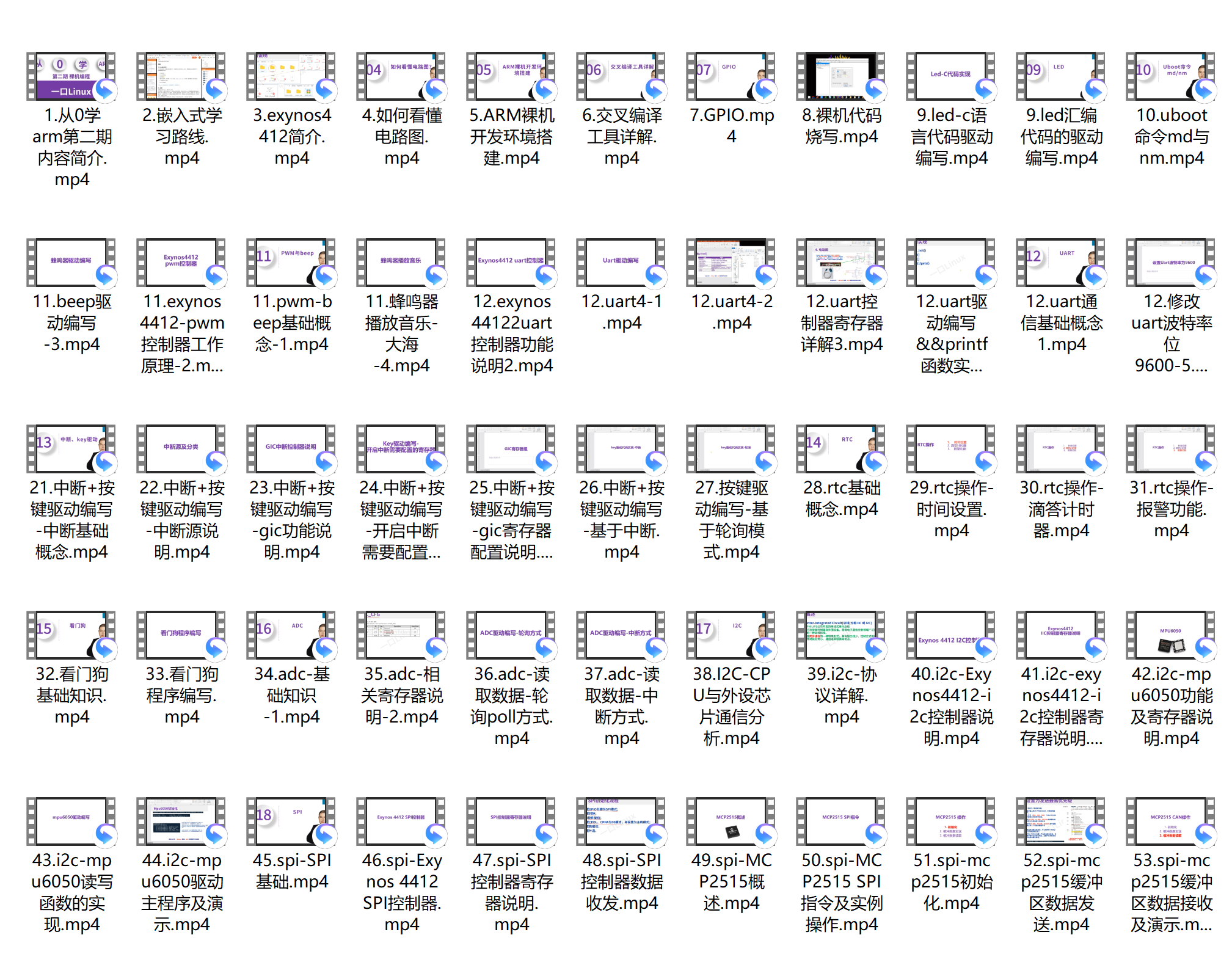Select the 28.rtc基础概念.mp4 file icon

point(841,449)
